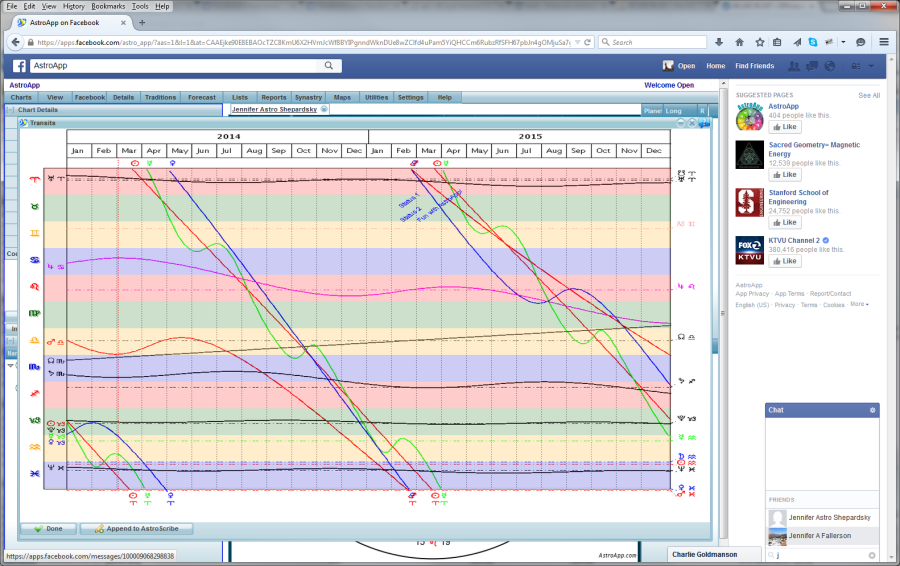
Task: Like the Stanford School of Engineering page
Action: click(785, 218)
